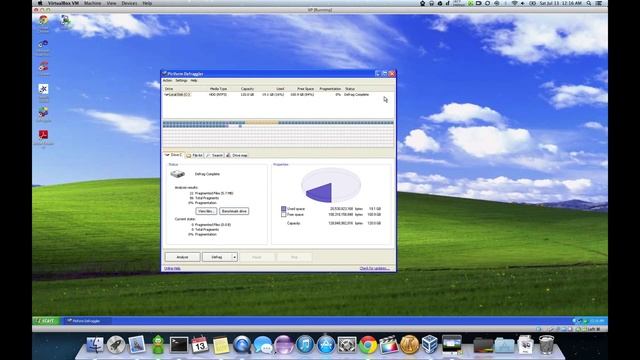Select the Local Disk (C:) row
The height and width of the screenshot is (360, 640).
(x=279, y=94)
